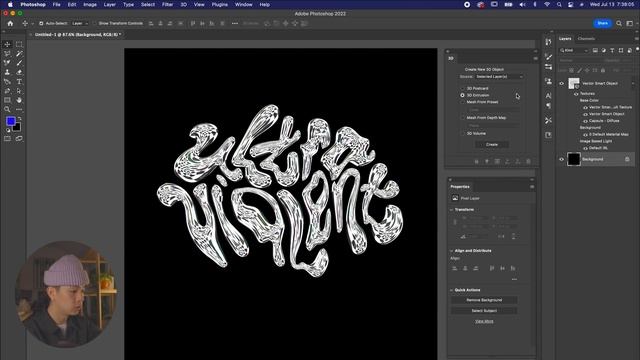The image size is (640, 360).
Task: Switch to the Channels tab
Action: (x=586, y=39)
